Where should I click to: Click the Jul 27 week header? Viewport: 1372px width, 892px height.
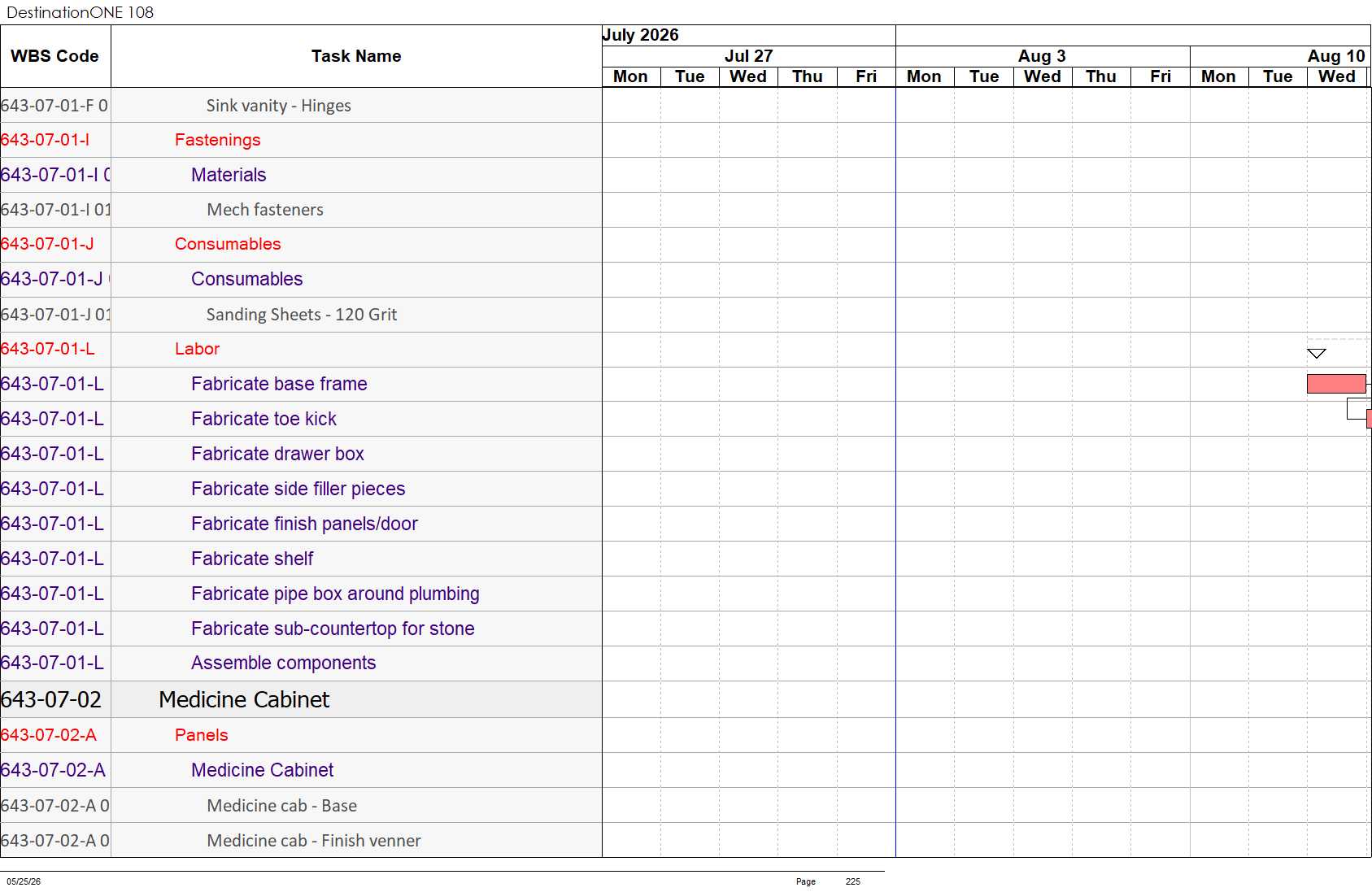[x=749, y=56]
